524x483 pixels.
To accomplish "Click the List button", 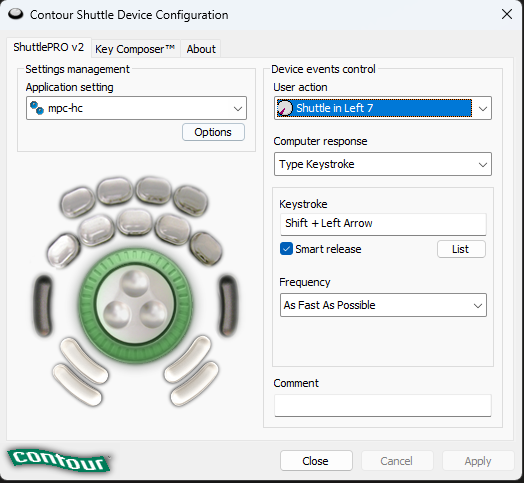I will click(x=461, y=249).
